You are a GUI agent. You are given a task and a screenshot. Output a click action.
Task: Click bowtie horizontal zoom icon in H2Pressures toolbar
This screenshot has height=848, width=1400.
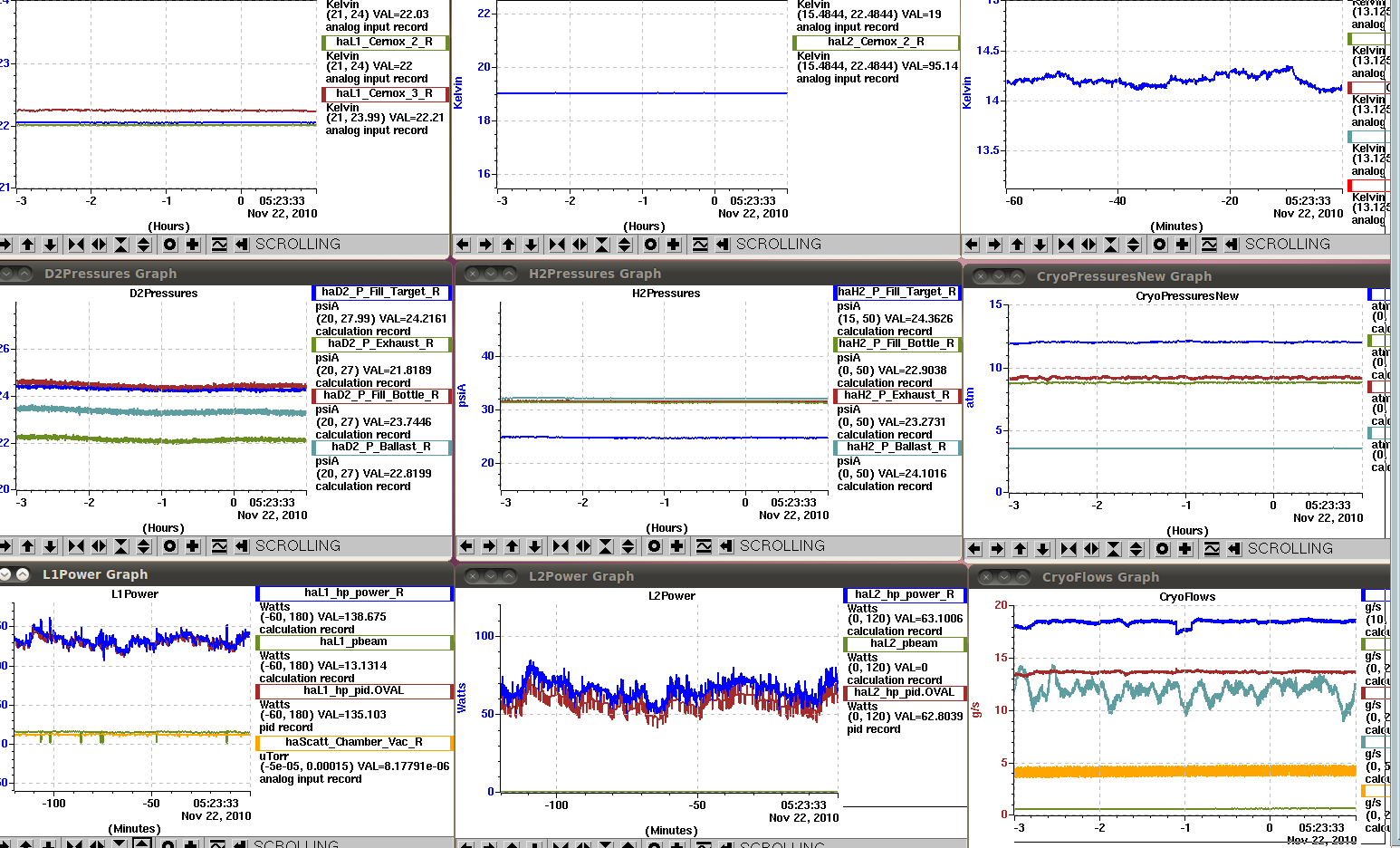click(x=561, y=546)
